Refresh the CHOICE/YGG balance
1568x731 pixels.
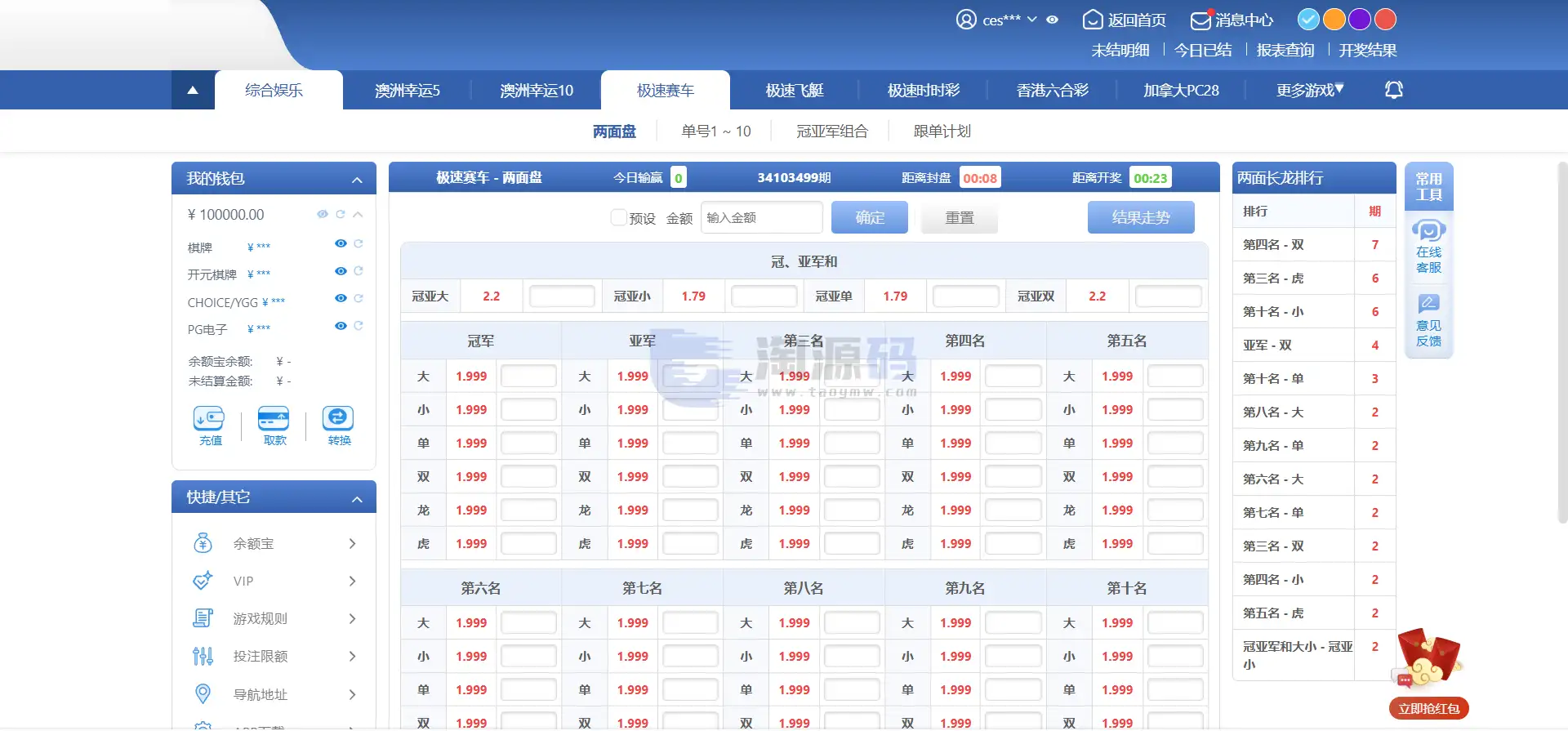click(x=359, y=298)
